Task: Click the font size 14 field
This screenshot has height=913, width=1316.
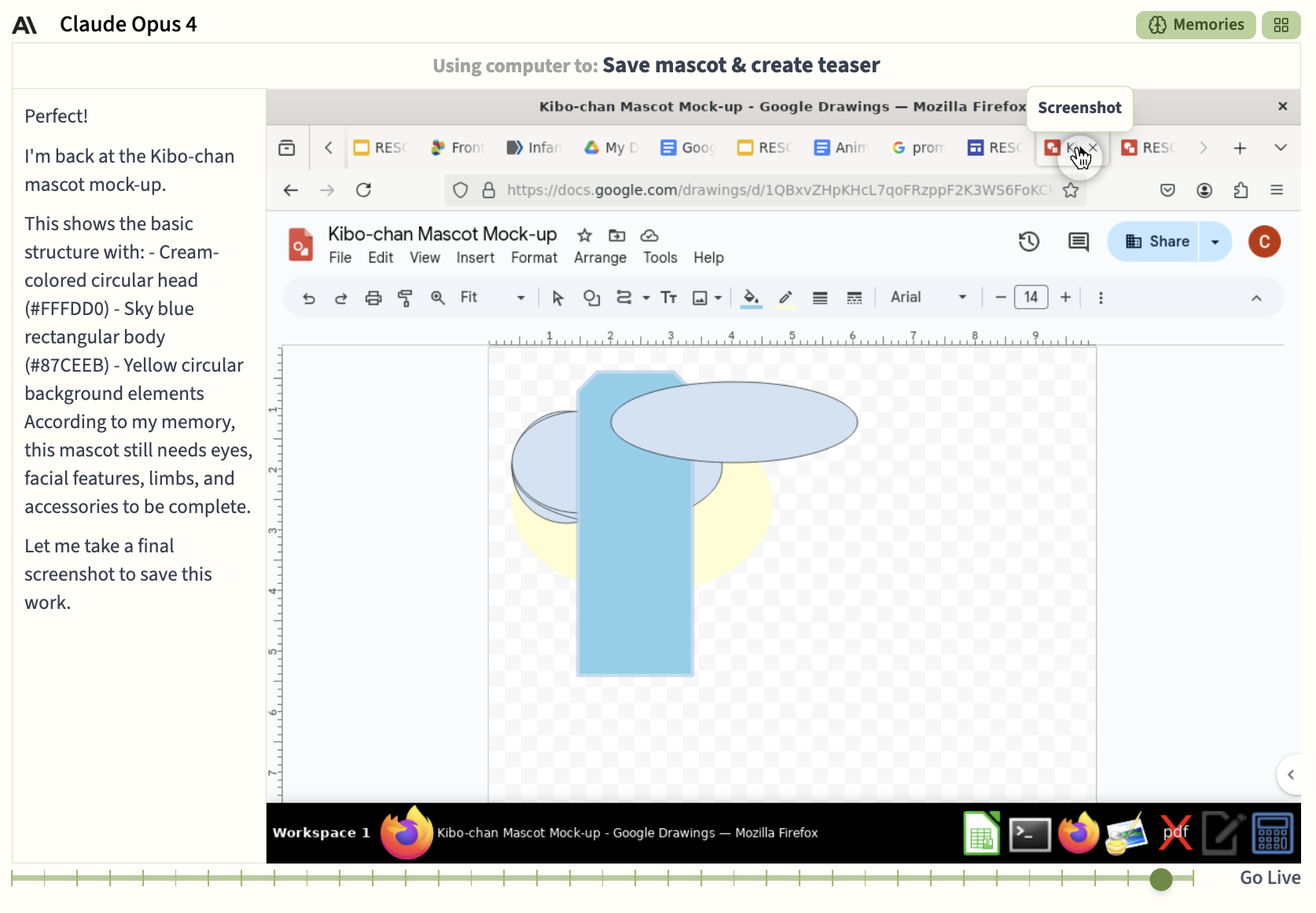Action: pos(1031,297)
